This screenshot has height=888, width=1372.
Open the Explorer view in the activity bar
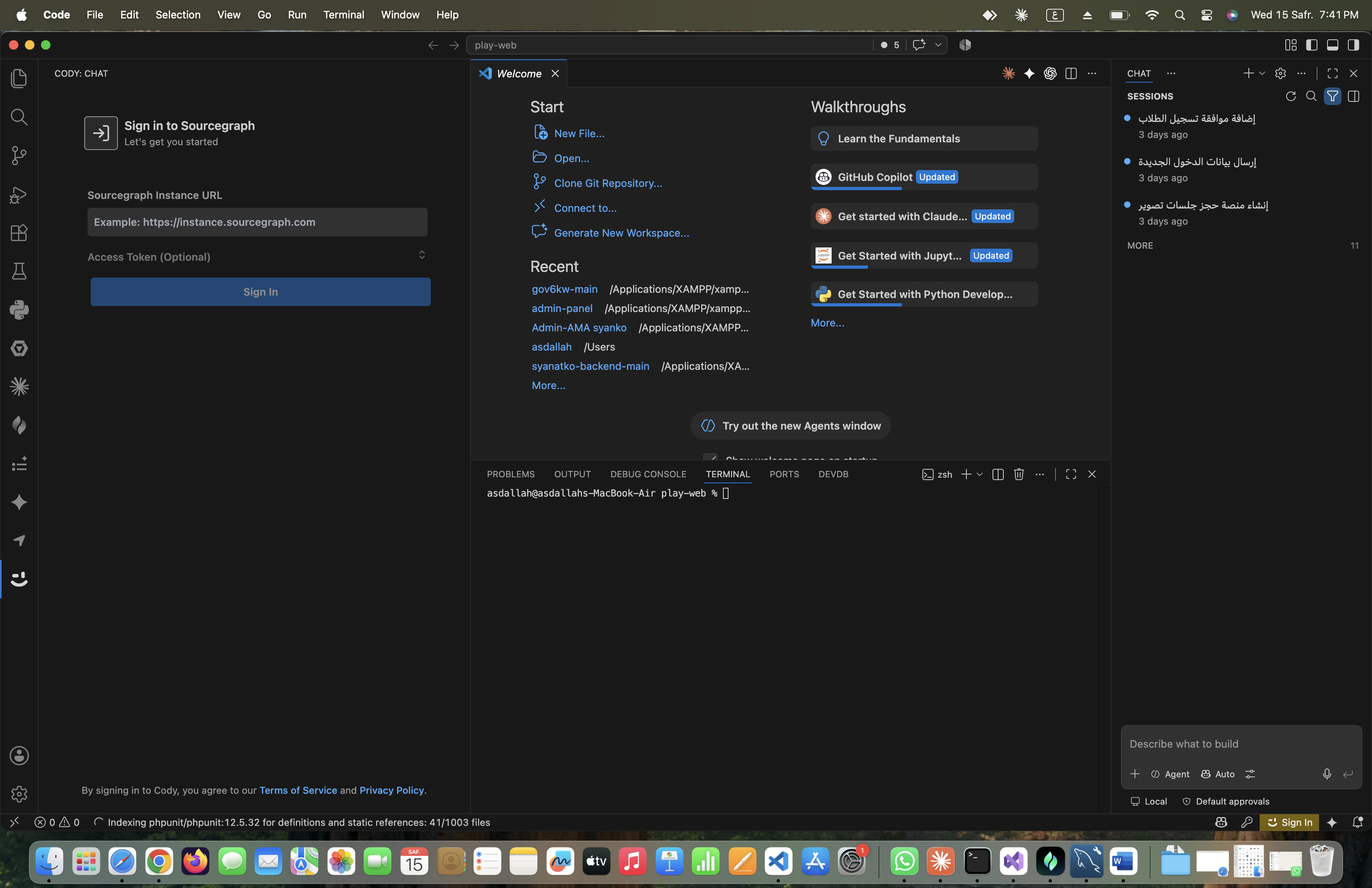pos(19,78)
